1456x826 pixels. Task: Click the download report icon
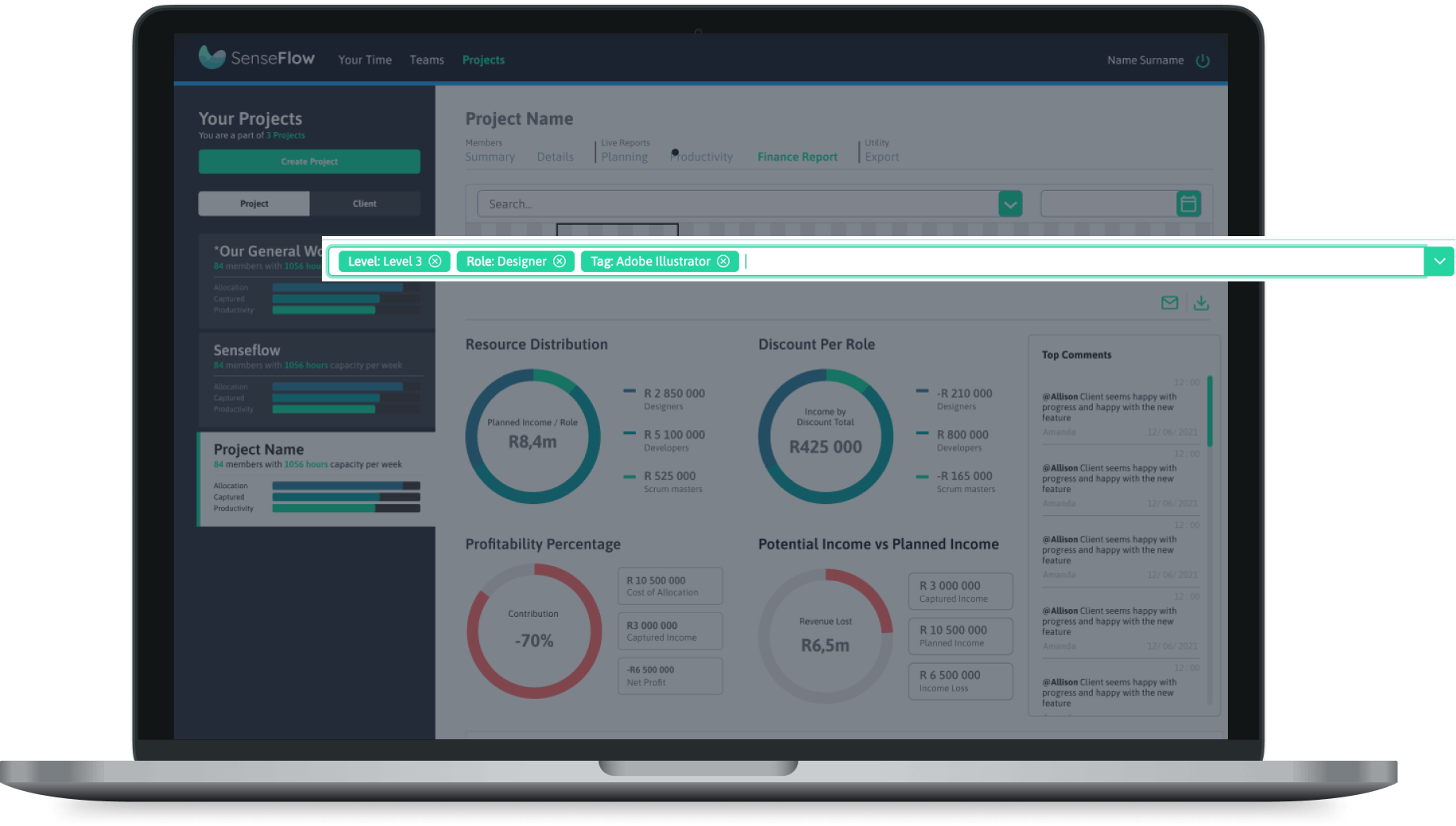pos(1202,303)
